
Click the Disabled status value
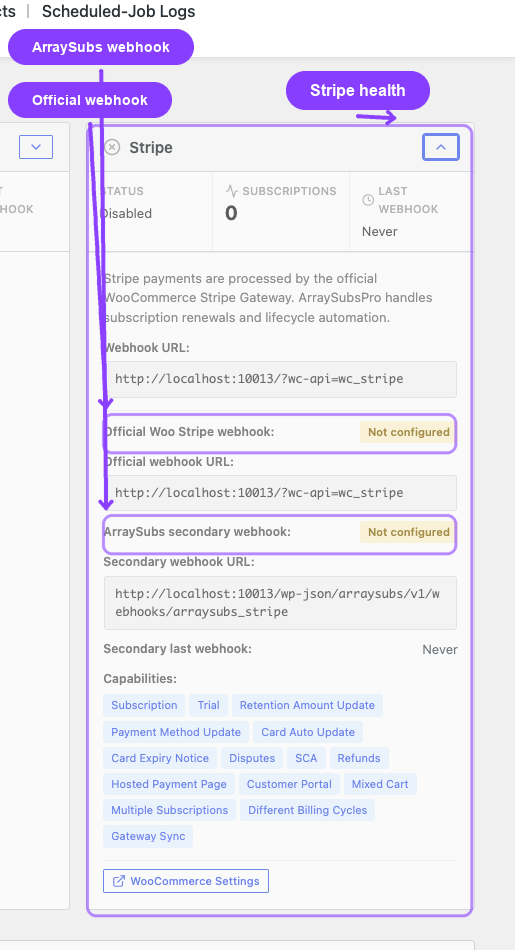pyautogui.click(x=126, y=213)
